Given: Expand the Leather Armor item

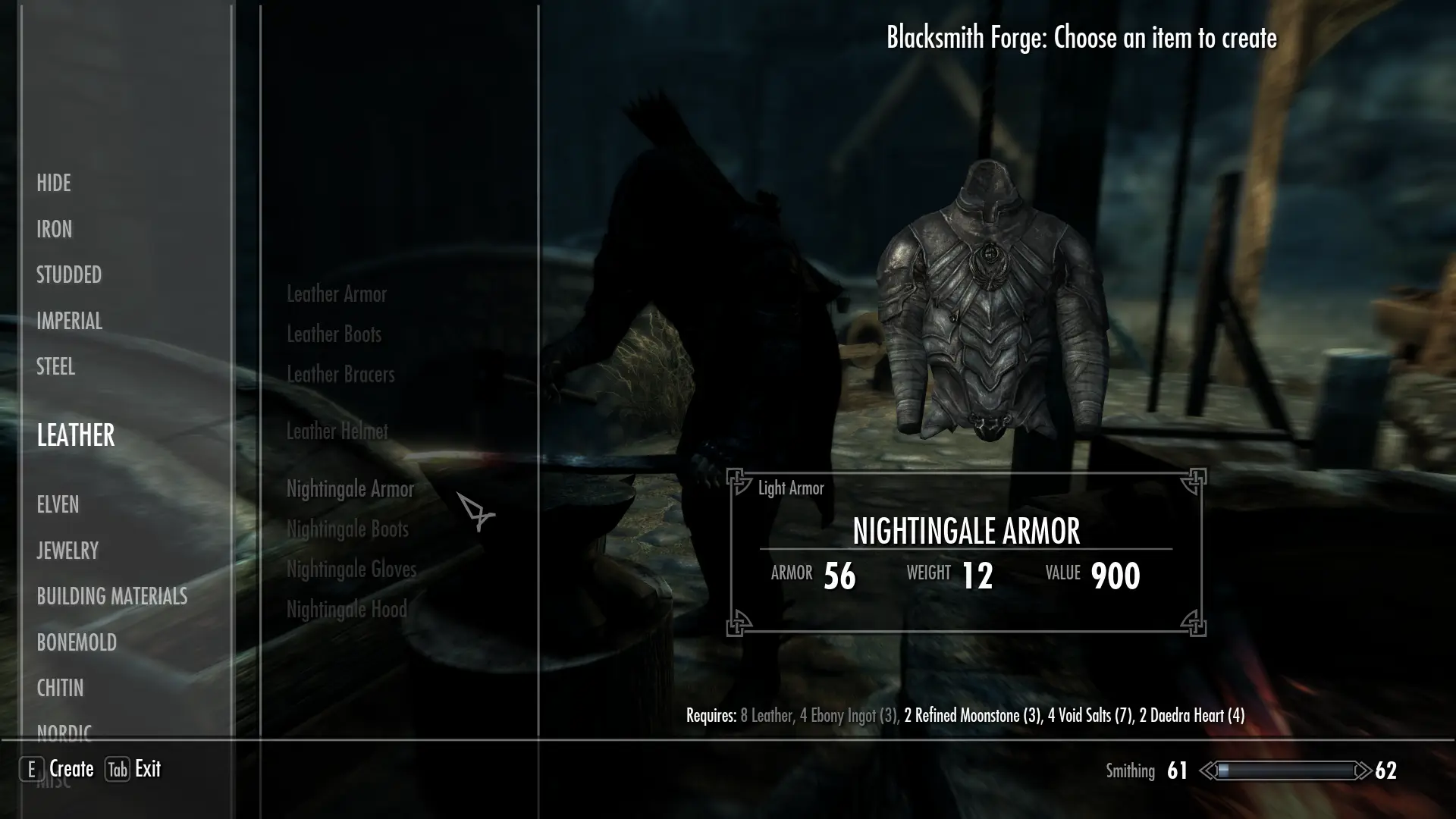Looking at the screenshot, I should pos(337,294).
